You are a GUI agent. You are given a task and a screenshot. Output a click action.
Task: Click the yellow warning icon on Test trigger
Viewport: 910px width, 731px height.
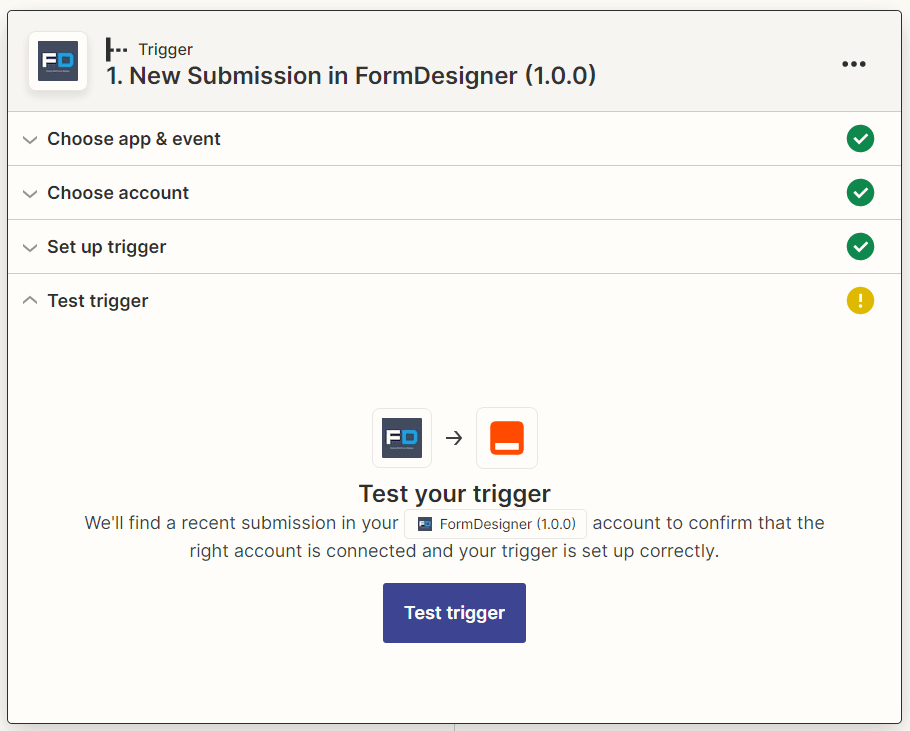[x=860, y=300]
